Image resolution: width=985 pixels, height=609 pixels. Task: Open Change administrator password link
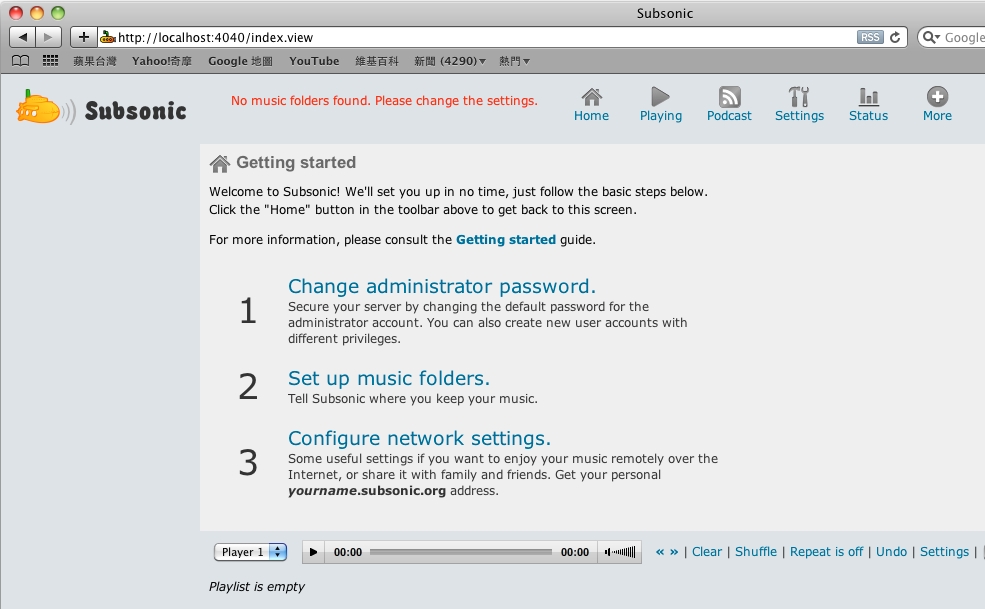442,286
